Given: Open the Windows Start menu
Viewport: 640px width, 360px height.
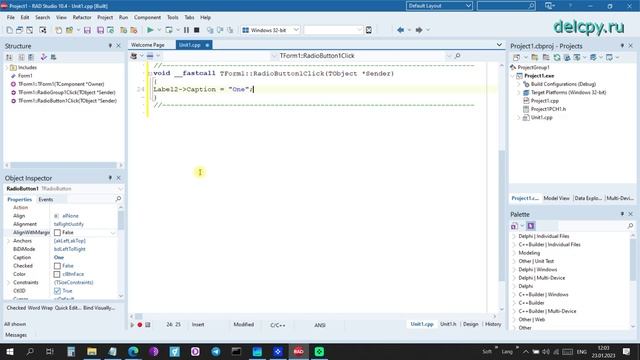Looking at the screenshot, I should (x=9, y=351).
